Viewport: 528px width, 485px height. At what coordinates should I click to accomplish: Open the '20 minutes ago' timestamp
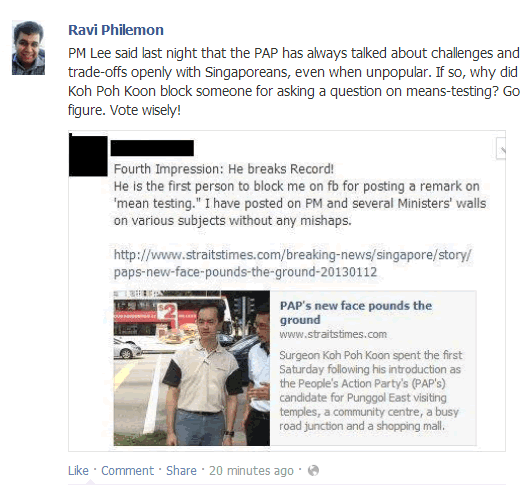tap(251, 471)
